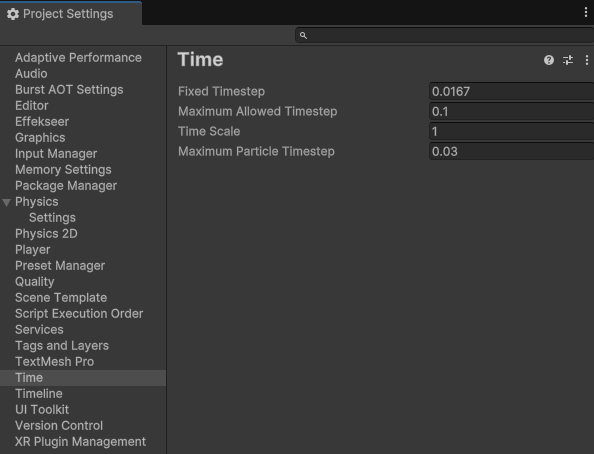Click the magnifier icon in the search bar
Viewport: 594px width, 454px height.
coord(303,35)
